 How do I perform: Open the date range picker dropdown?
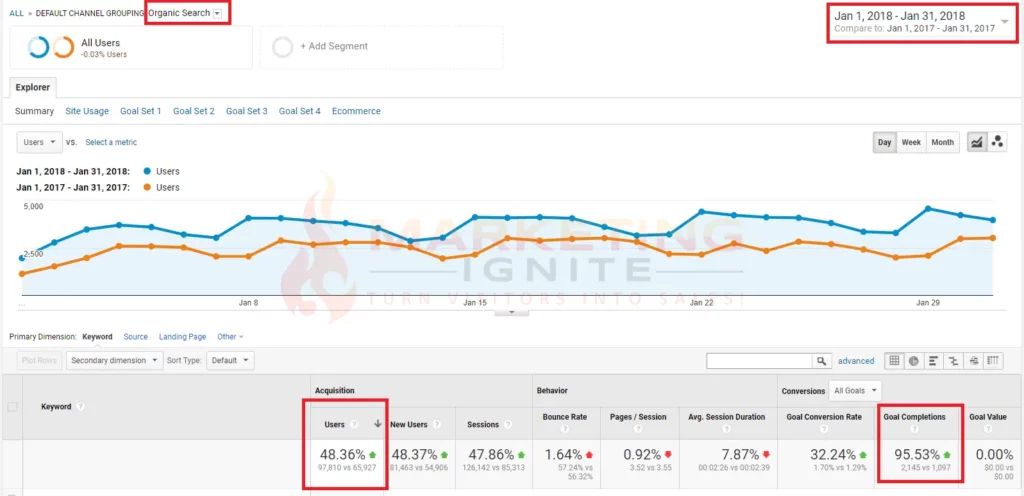pyautogui.click(x=1003, y=22)
